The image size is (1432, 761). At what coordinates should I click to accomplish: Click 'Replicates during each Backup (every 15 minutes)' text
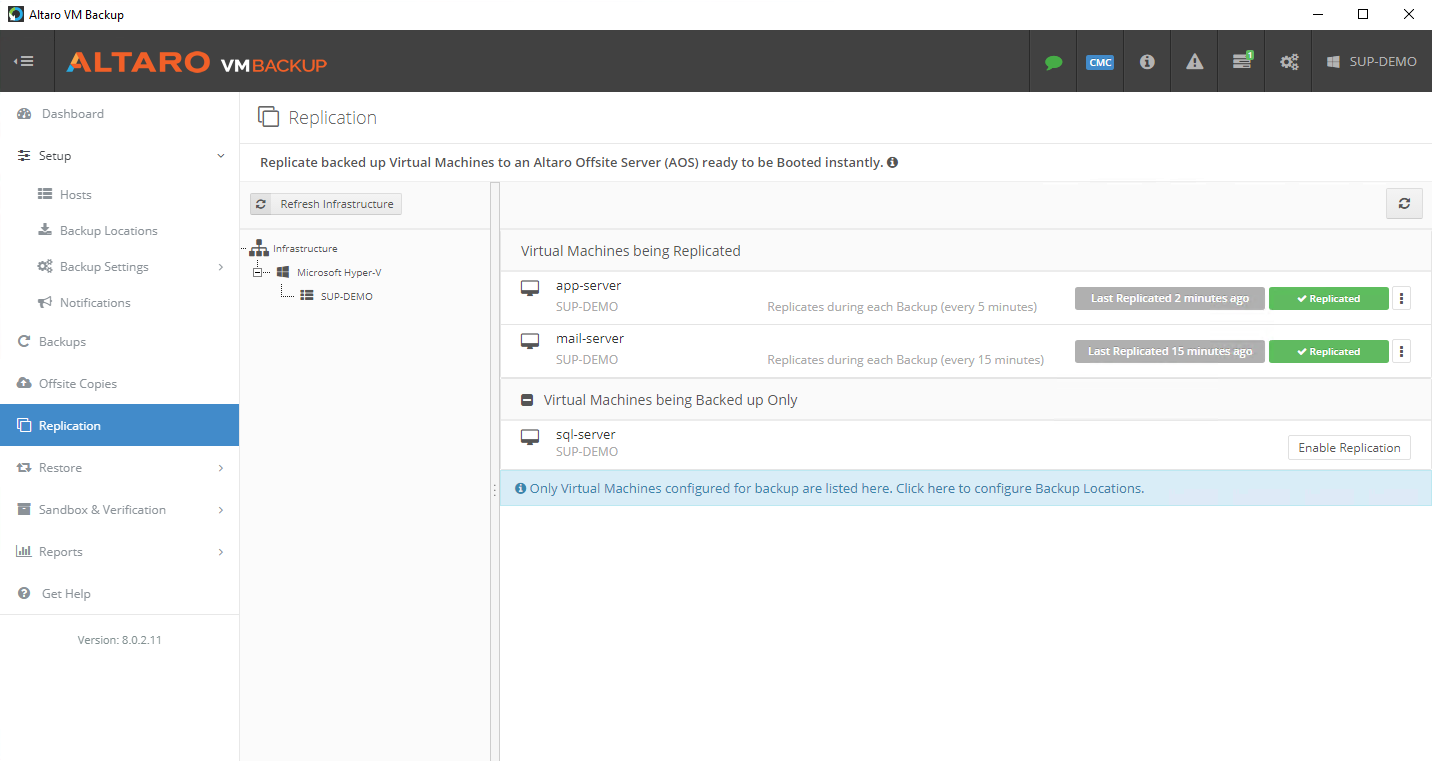click(x=905, y=360)
